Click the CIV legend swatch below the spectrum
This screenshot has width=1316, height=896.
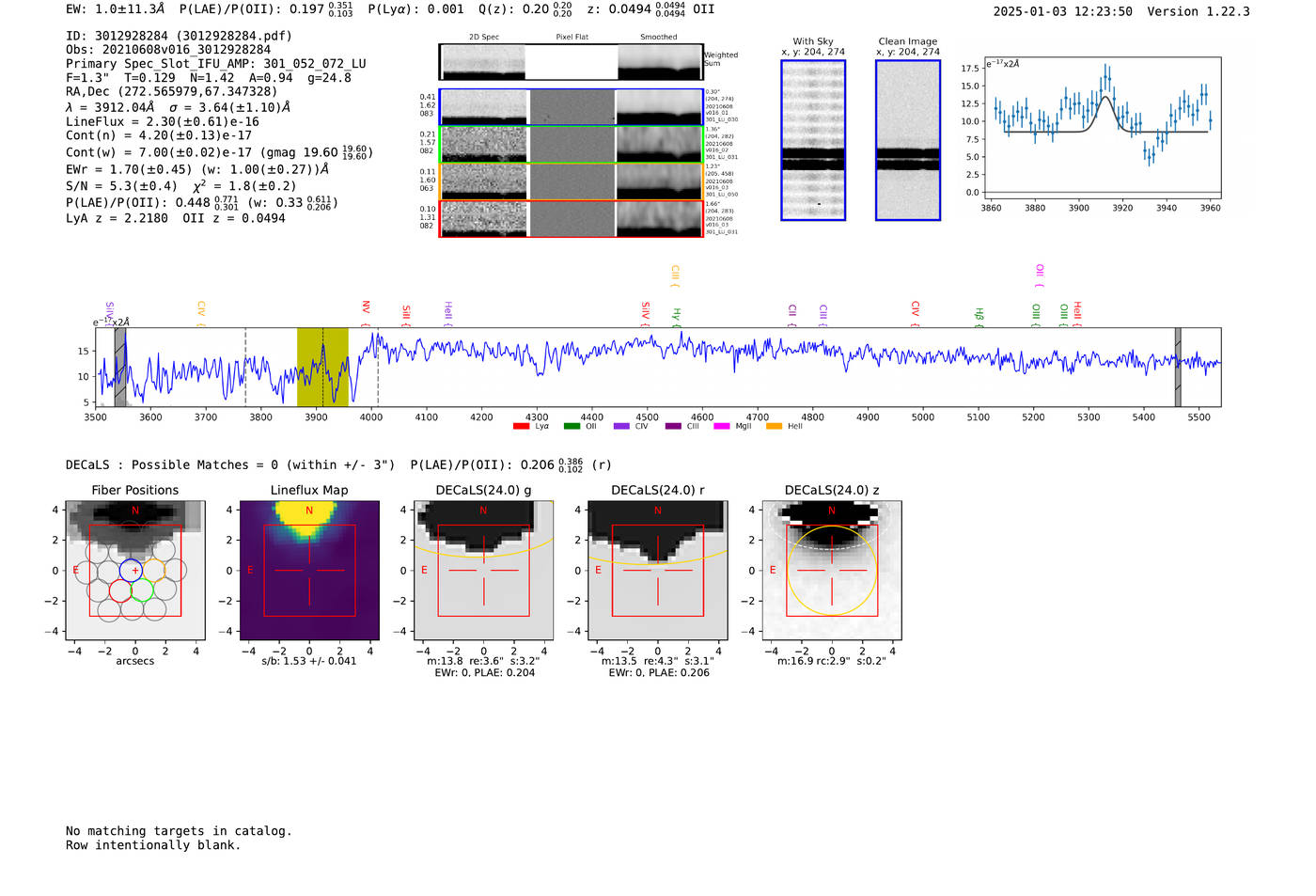pyautogui.click(x=621, y=427)
